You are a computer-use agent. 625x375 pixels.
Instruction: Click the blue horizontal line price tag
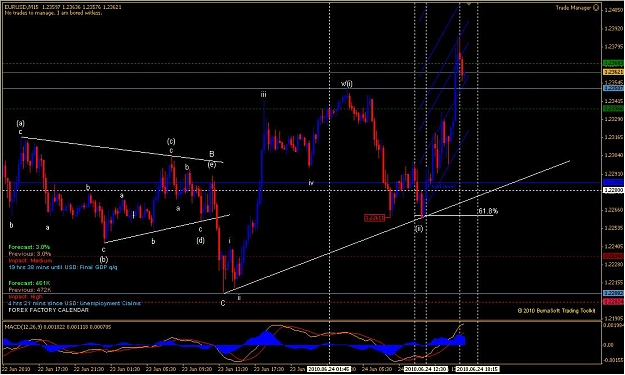pos(613,182)
